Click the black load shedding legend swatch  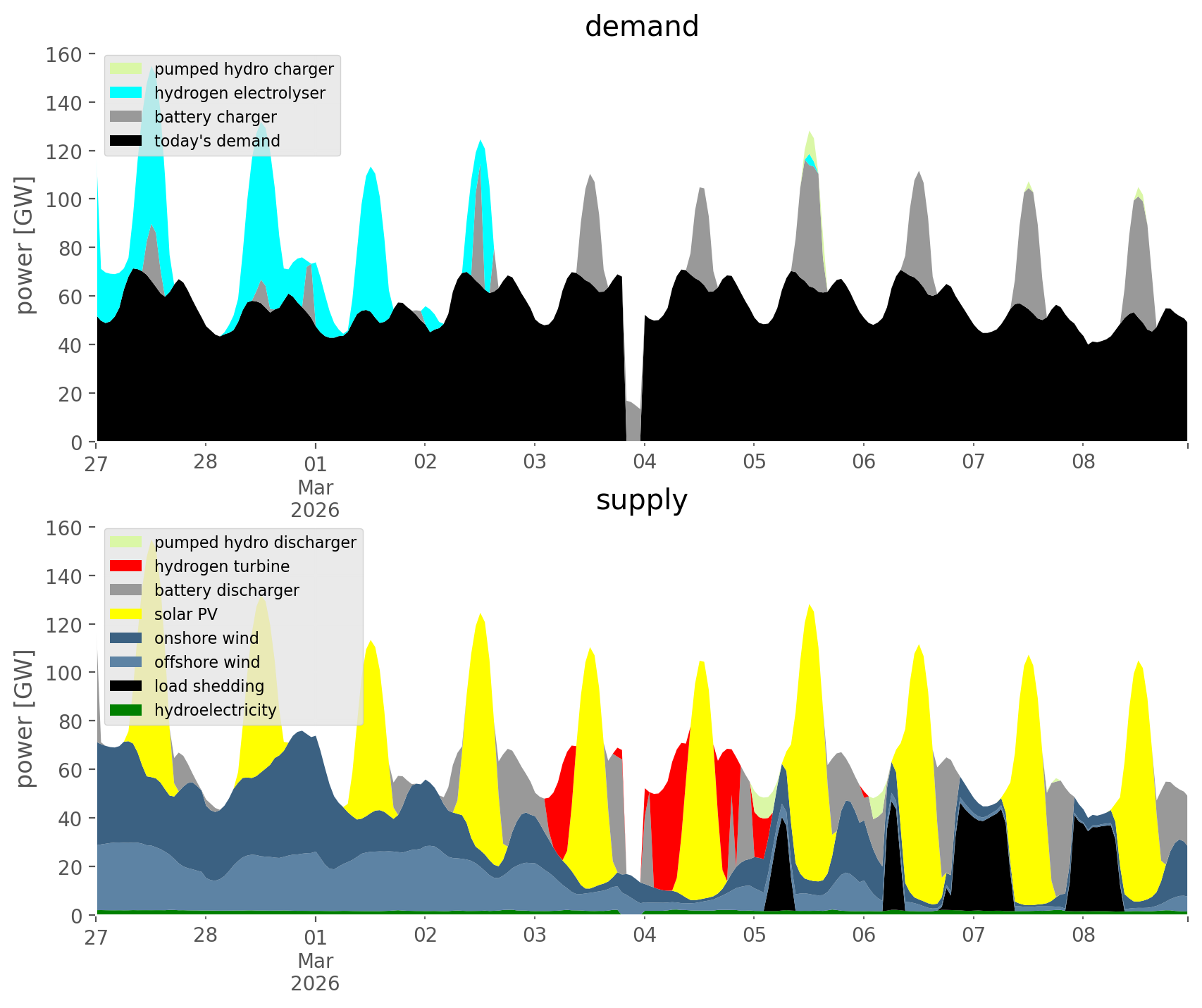126,686
